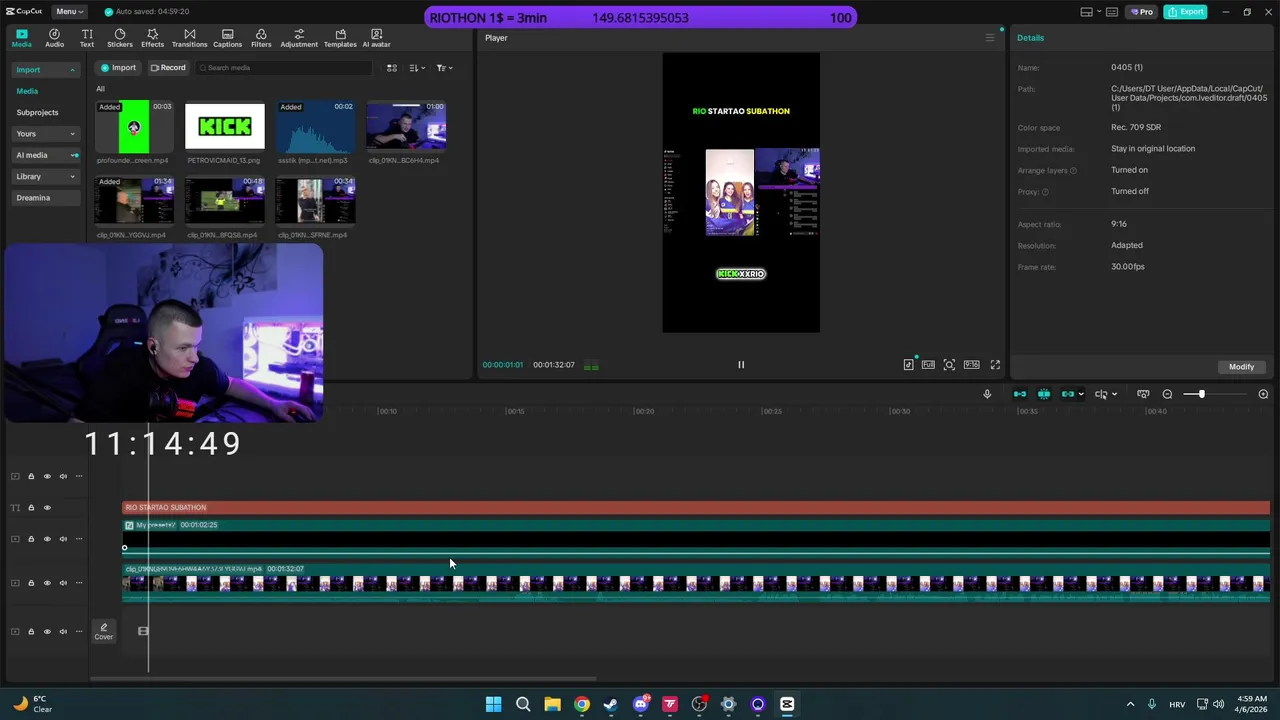The image size is (1280, 720).
Task: Click the timeline preview axis icon
Action: click(x=1143, y=394)
